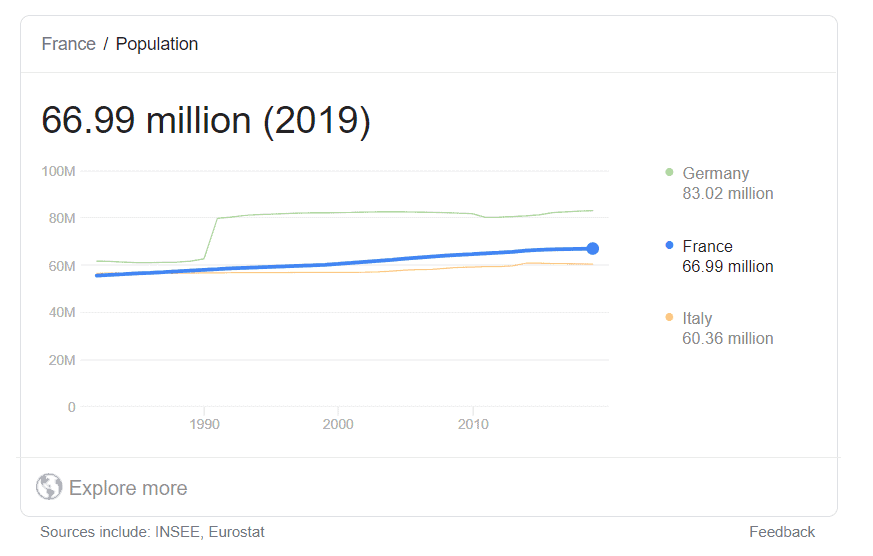Click Italy's orange legend dot
Viewport: 873px width, 556px height.
(669, 317)
